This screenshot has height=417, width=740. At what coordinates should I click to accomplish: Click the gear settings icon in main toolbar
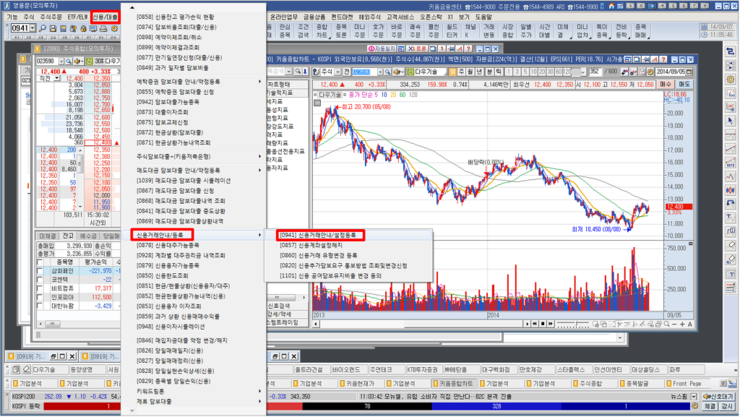click(114, 29)
